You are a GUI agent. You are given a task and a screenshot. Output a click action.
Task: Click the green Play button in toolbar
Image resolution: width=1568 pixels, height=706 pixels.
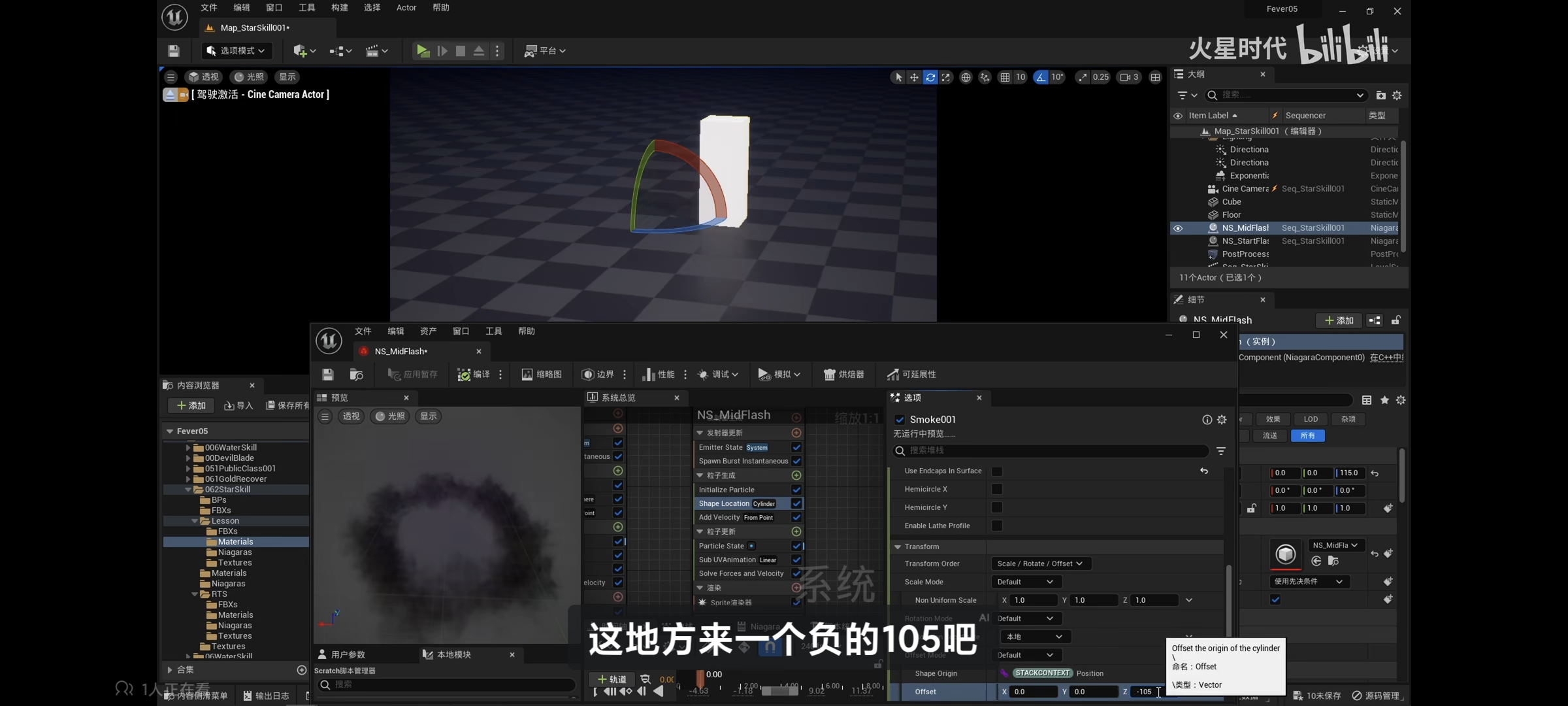pyautogui.click(x=423, y=51)
